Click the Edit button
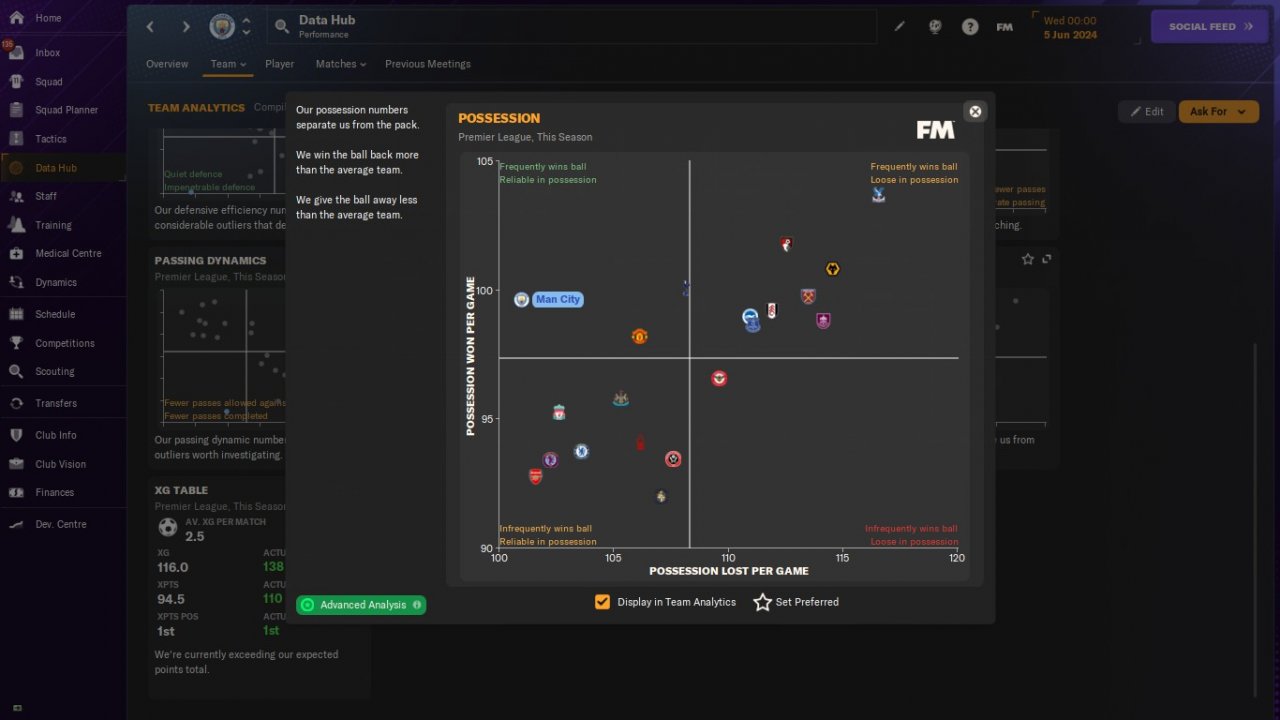Screen dimensions: 1280x720 click(x=1147, y=112)
